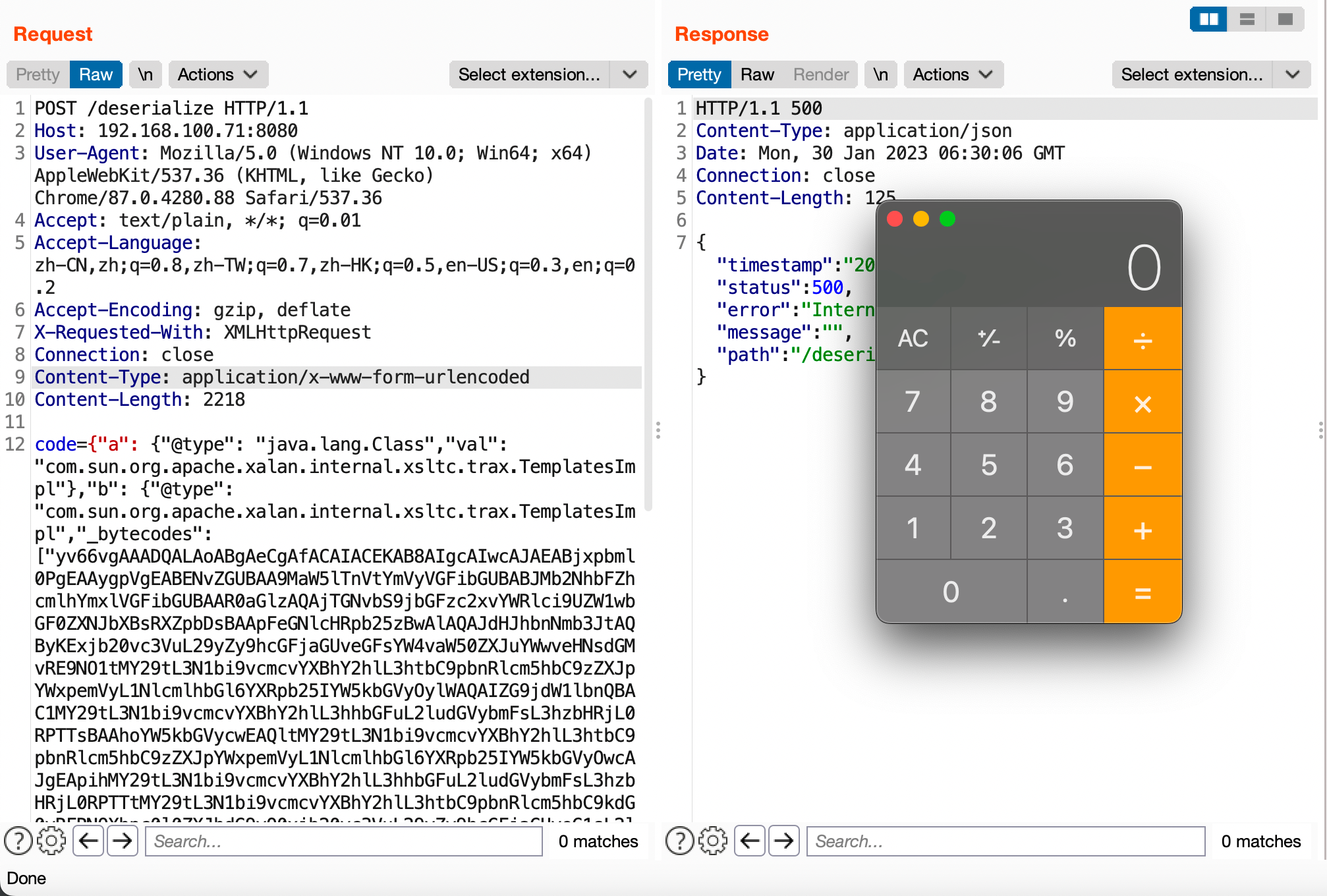The image size is (1327, 896).
Task: Click the help icon in Request panel
Action: coord(18,841)
